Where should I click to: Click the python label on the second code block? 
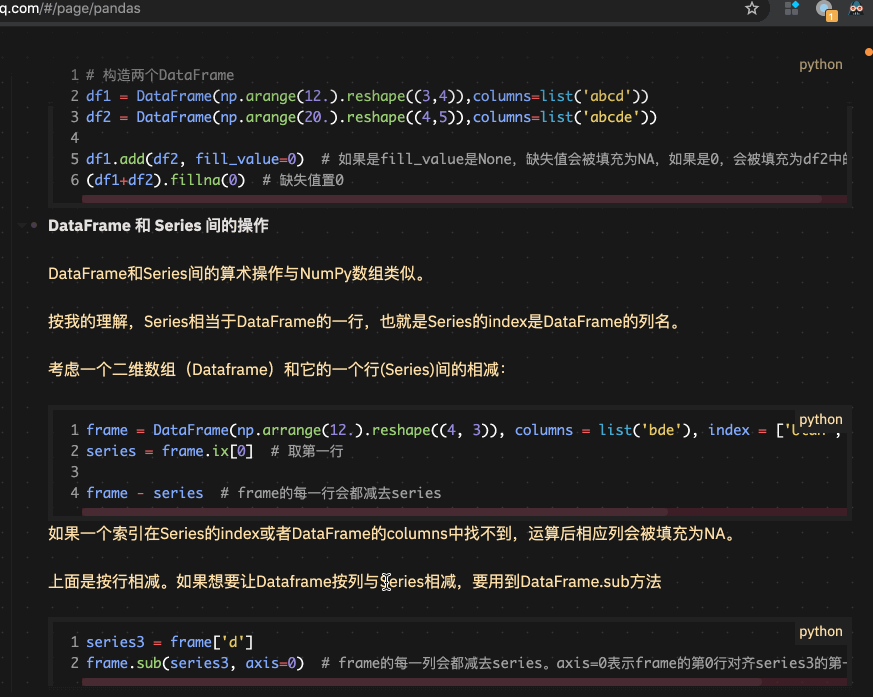820,419
